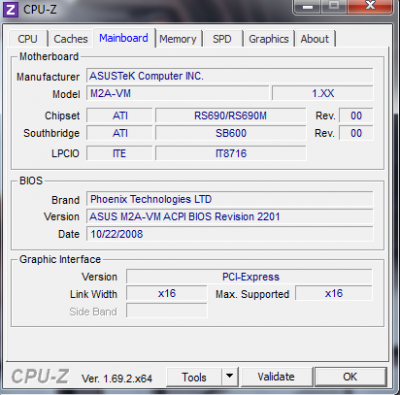Click the ATI southbridge vendor field

coord(120,133)
